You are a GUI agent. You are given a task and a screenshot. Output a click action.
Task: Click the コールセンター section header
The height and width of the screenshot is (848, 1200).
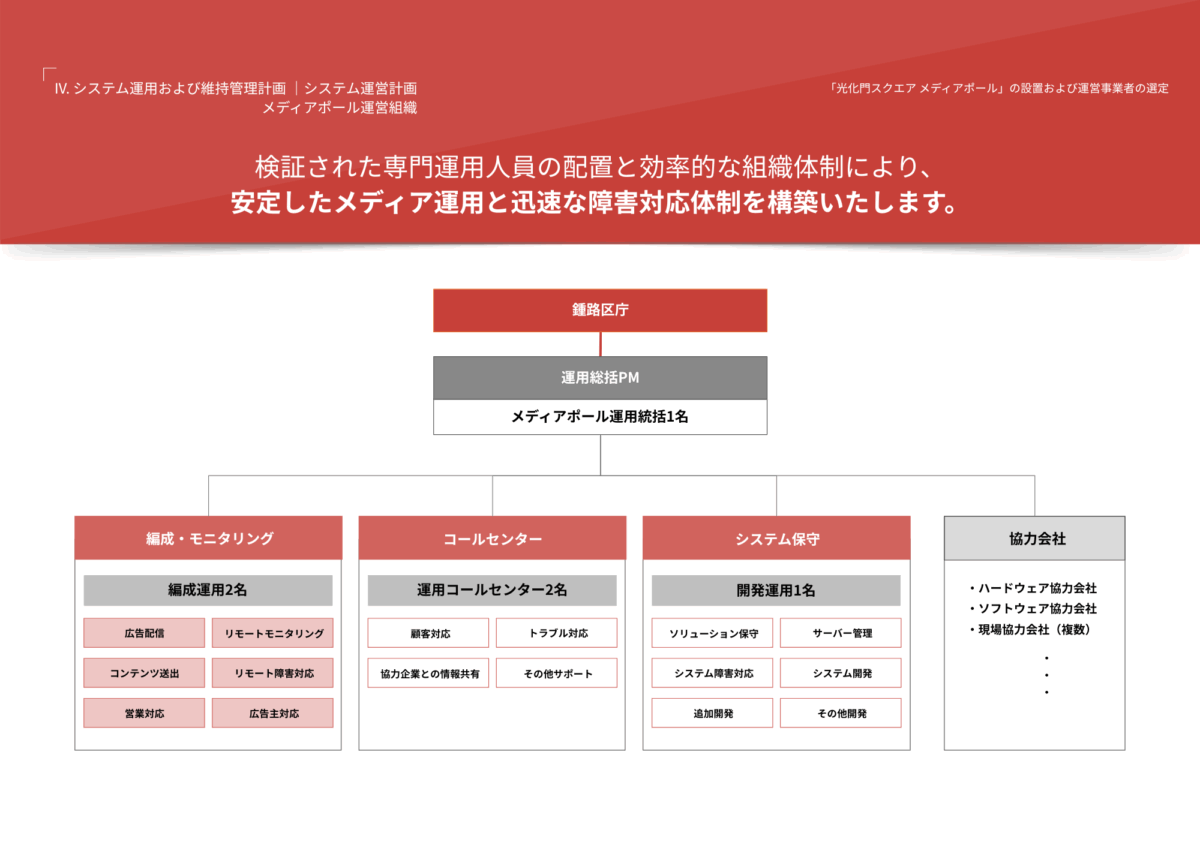492,538
